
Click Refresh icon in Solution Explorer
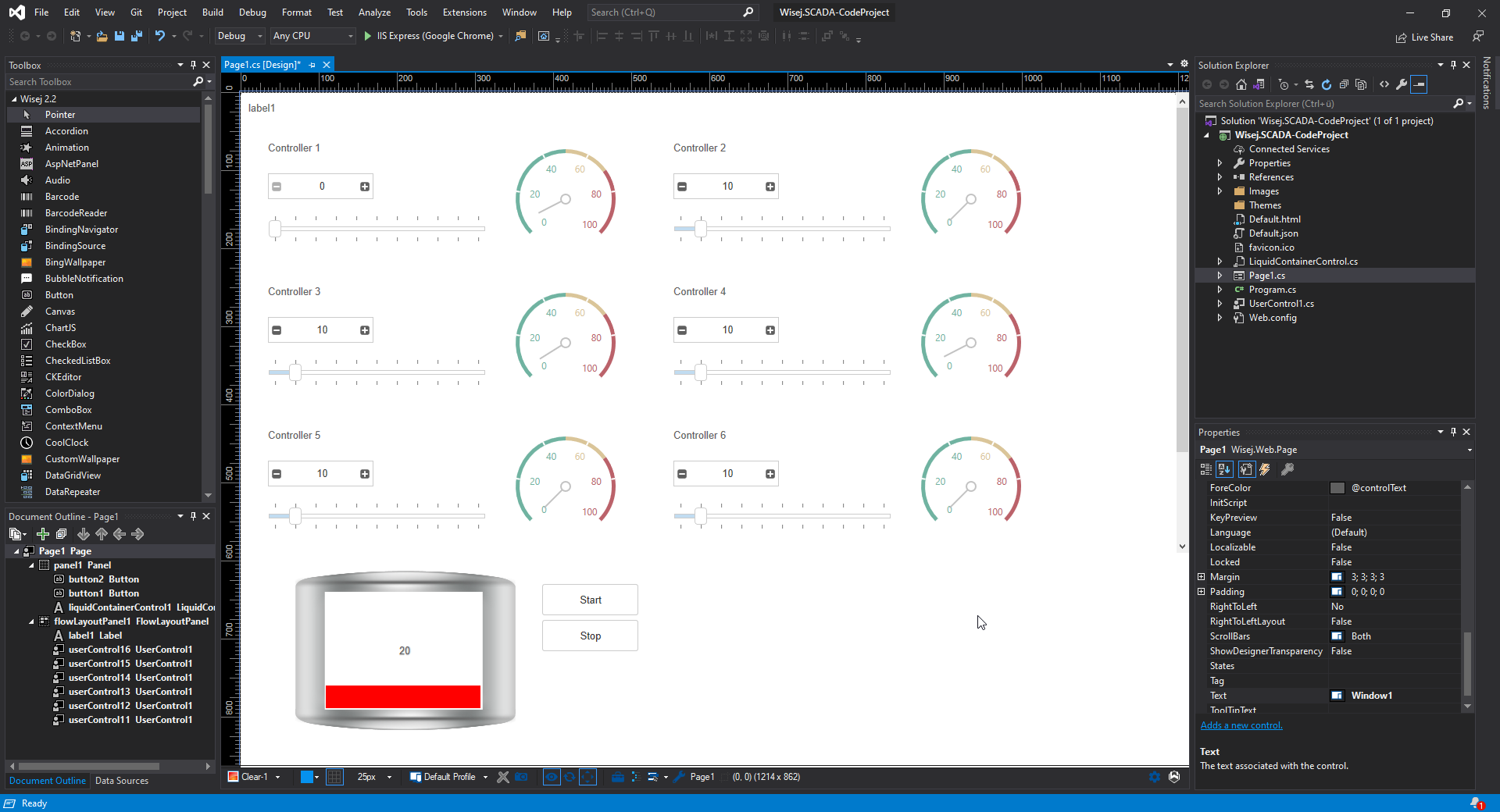pos(1327,84)
